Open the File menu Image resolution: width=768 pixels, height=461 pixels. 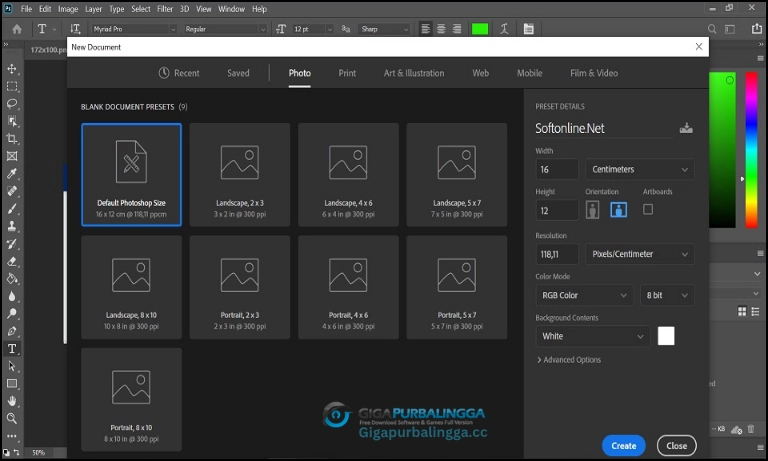coord(26,9)
